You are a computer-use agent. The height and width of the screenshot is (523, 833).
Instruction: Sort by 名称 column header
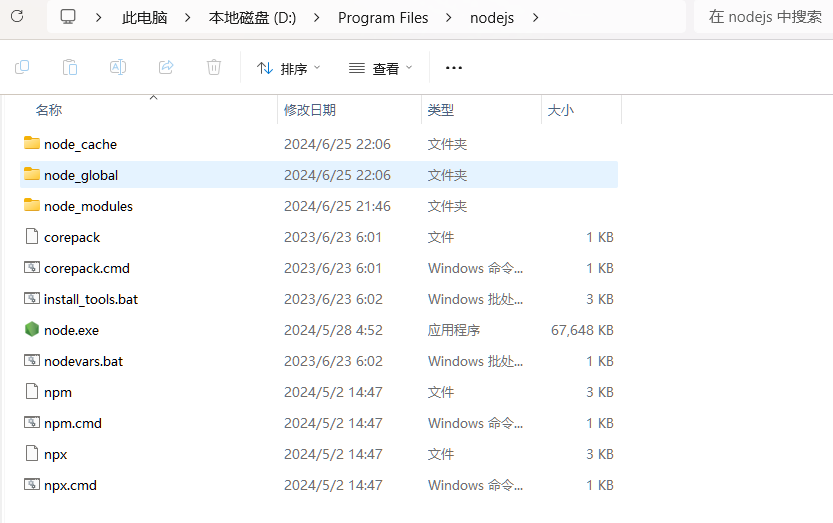point(49,110)
